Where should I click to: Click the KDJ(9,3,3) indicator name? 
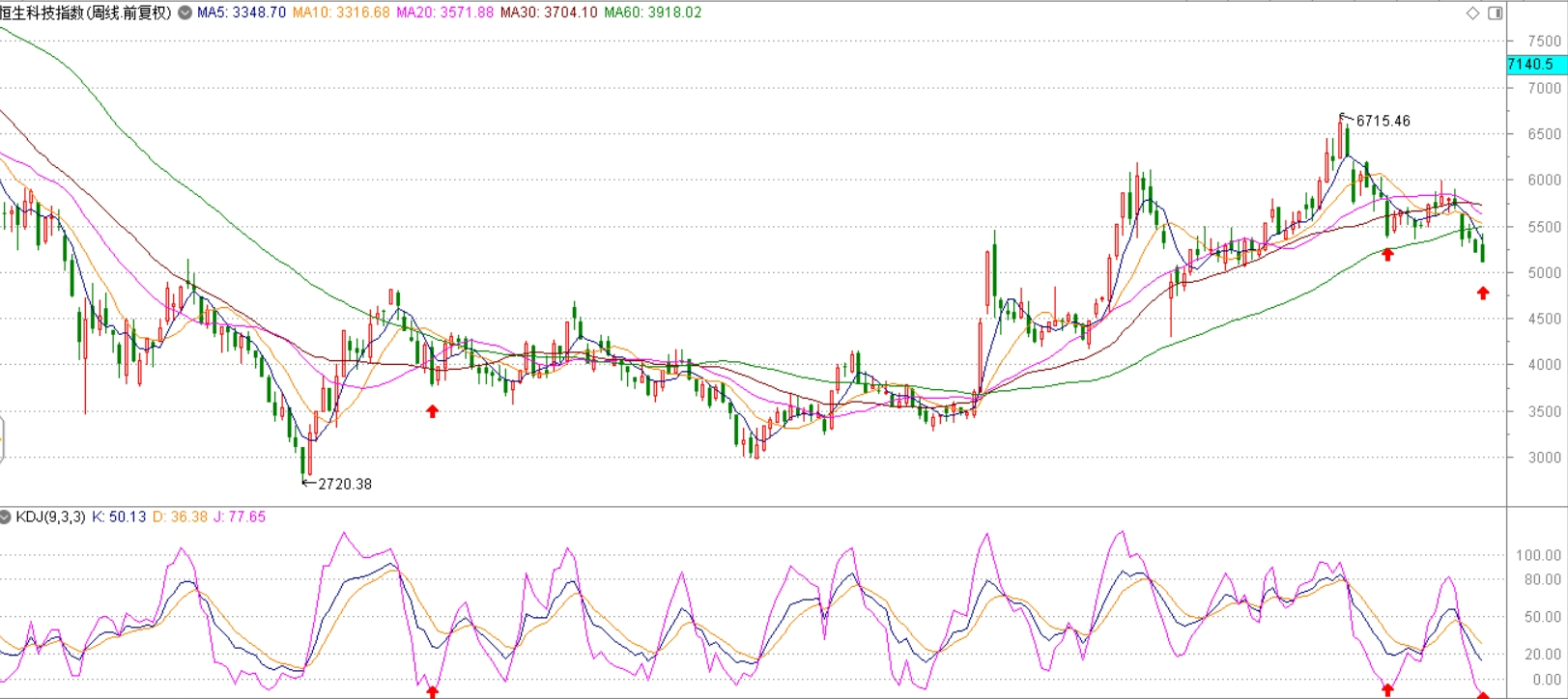pos(50,517)
